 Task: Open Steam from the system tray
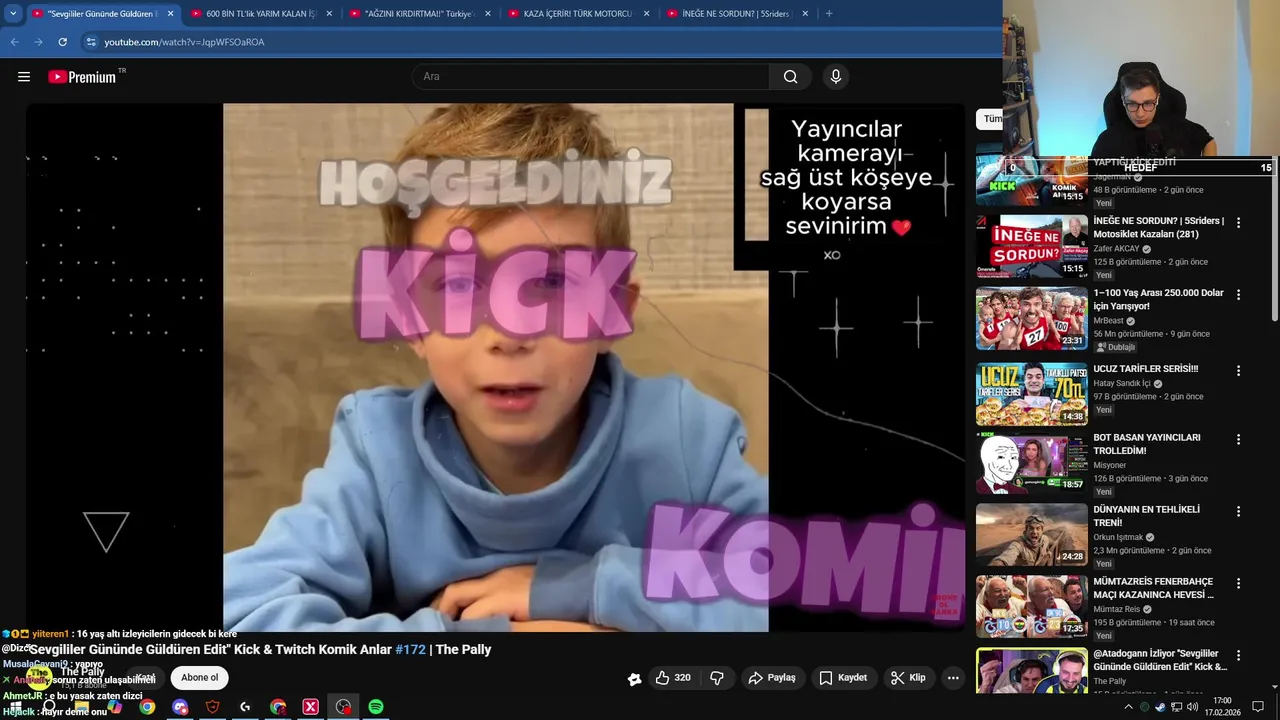(x=1161, y=707)
